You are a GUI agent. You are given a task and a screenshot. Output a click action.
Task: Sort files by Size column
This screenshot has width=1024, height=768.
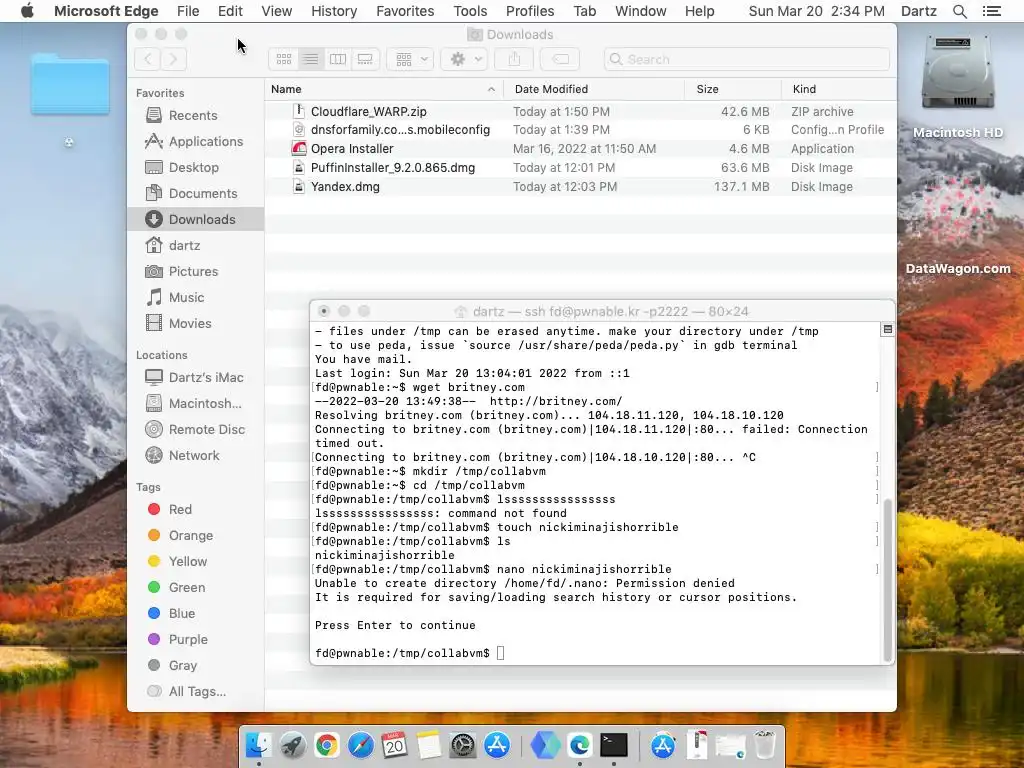click(733, 89)
